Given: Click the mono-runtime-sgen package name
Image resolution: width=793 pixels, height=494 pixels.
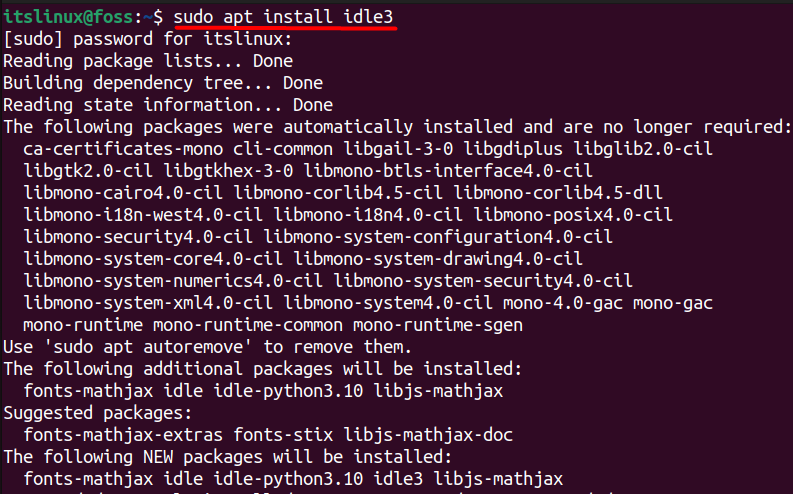Looking at the screenshot, I should coord(438,325).
